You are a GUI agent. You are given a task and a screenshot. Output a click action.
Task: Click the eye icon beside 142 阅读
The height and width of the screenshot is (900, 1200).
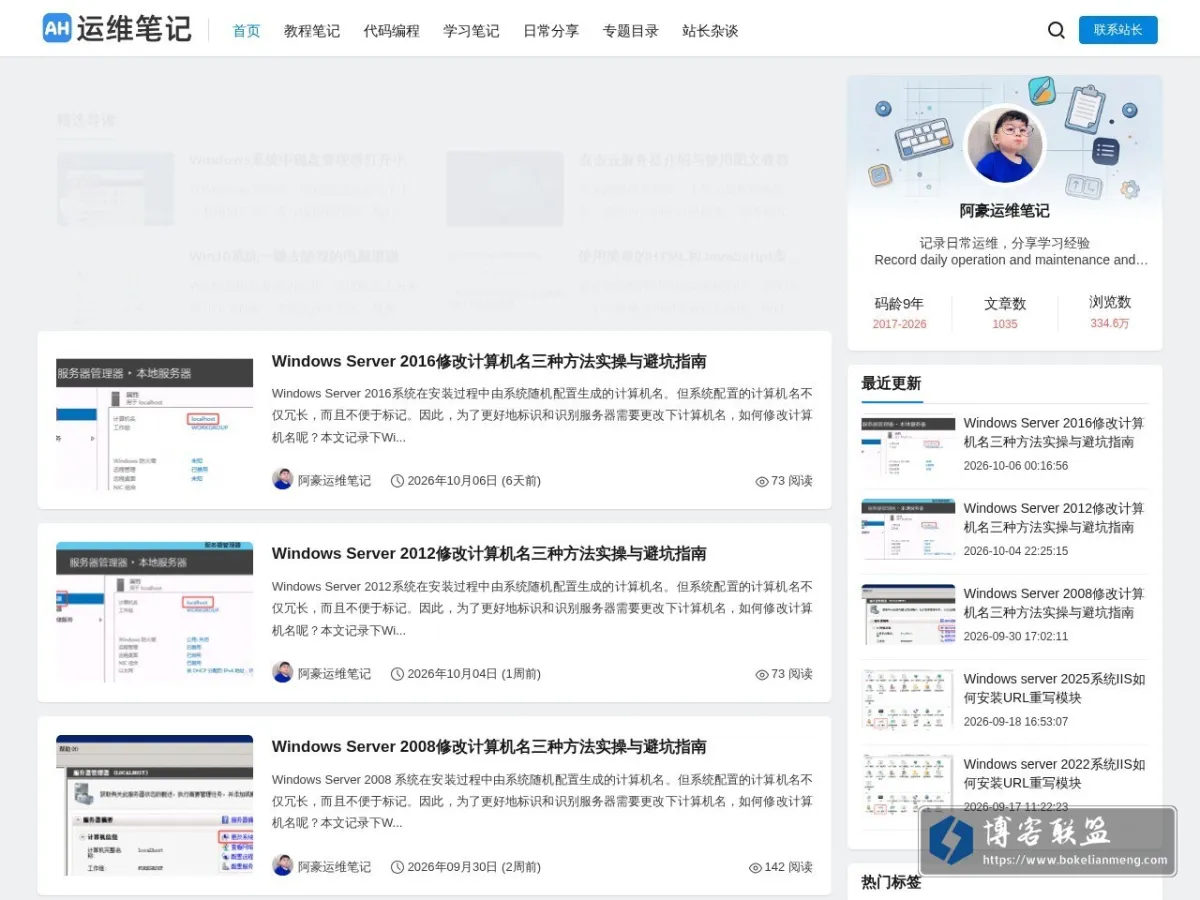pos(755,867)
